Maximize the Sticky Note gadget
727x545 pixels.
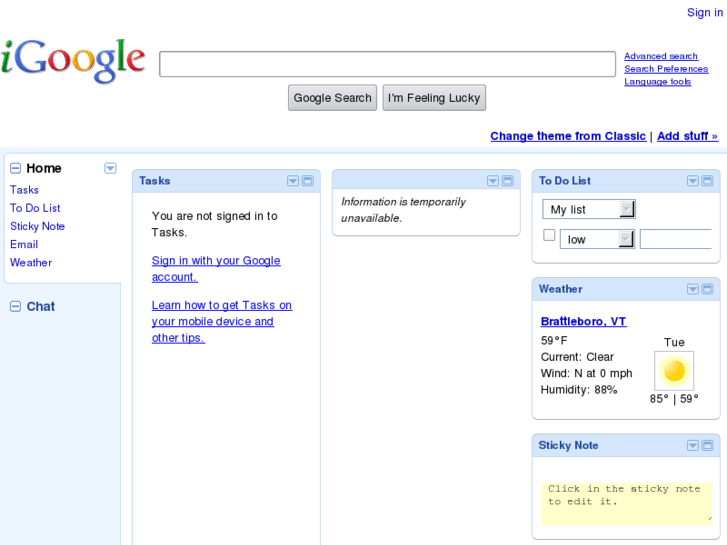click(708, 445)
